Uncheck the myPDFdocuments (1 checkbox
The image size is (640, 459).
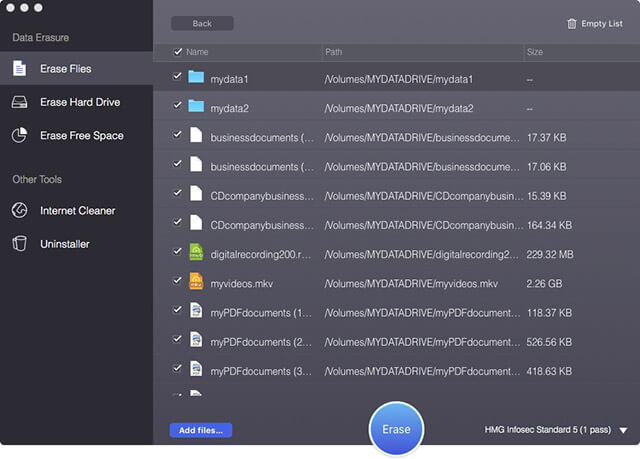[177, 310]
